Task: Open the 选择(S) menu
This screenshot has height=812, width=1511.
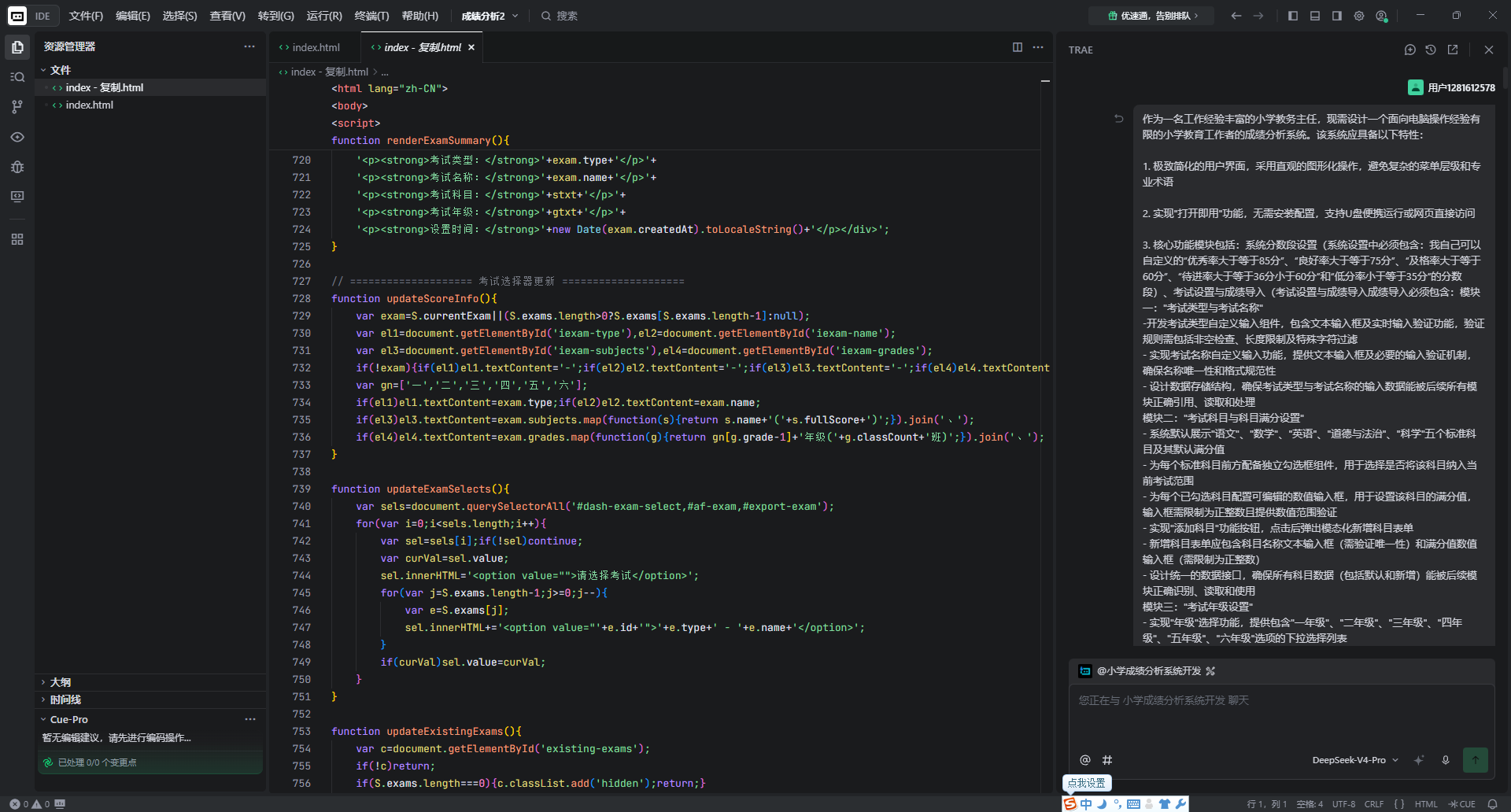Action: click(179, 16)
